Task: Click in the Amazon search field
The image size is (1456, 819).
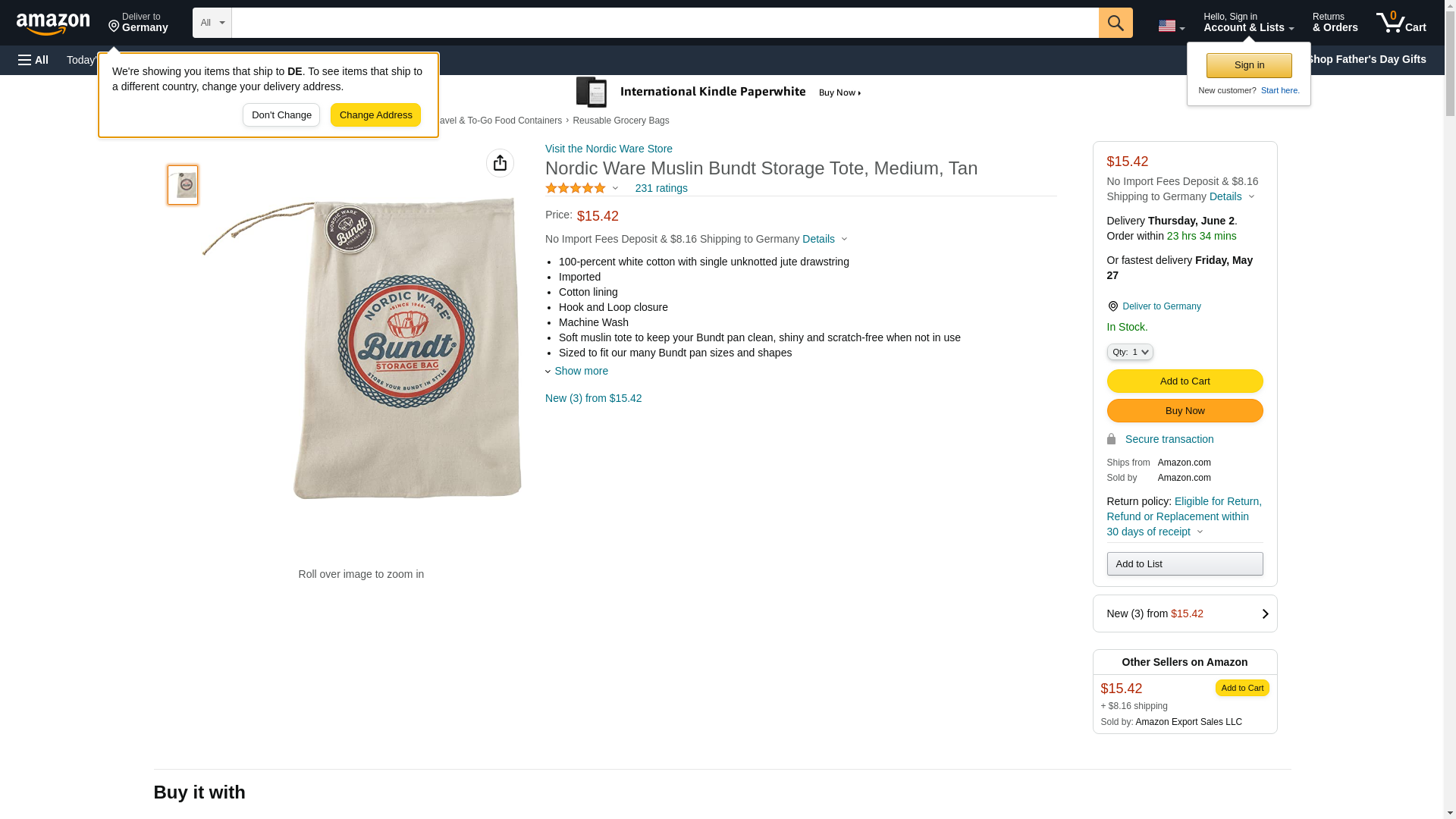Action: pos(664,23)
